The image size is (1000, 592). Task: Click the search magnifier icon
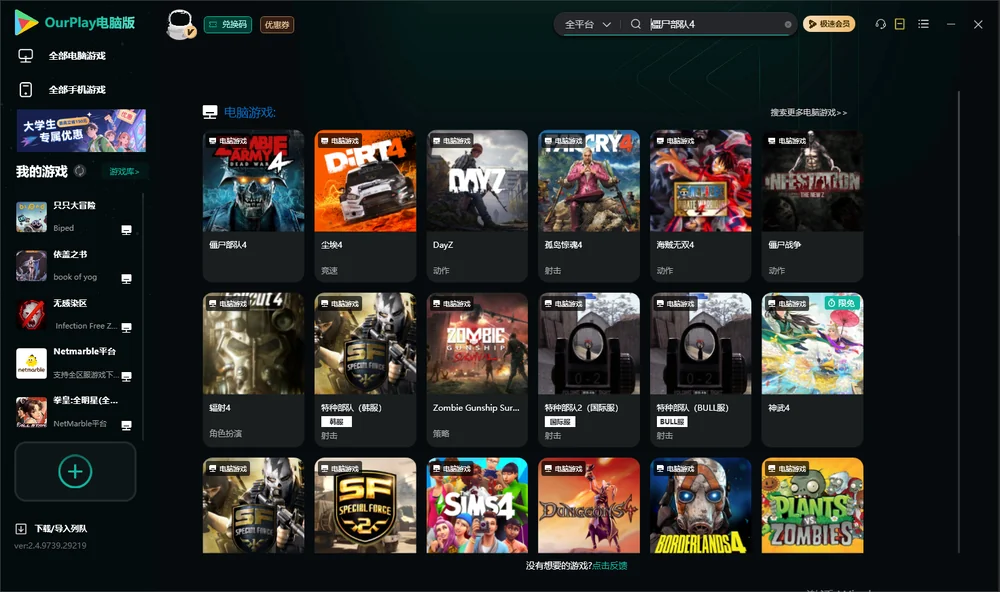click(636, 24)
